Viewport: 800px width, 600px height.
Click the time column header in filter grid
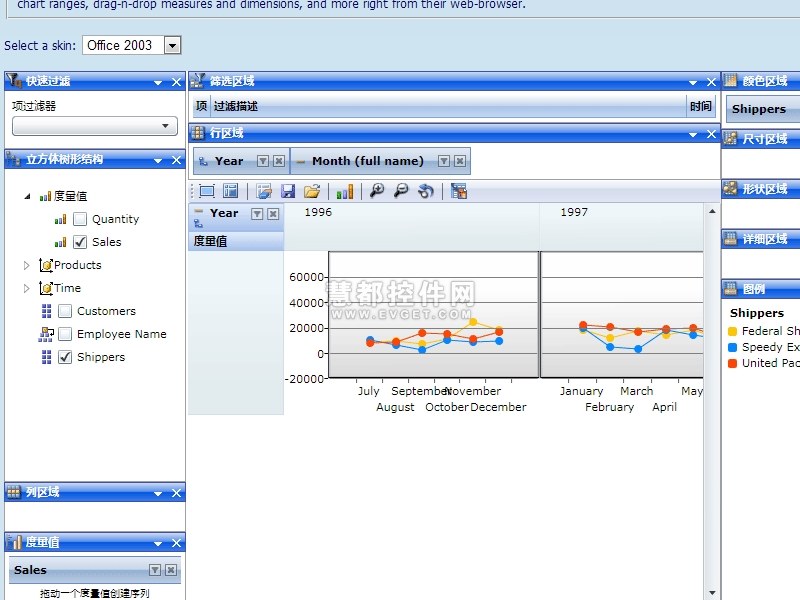pos(701,106)
